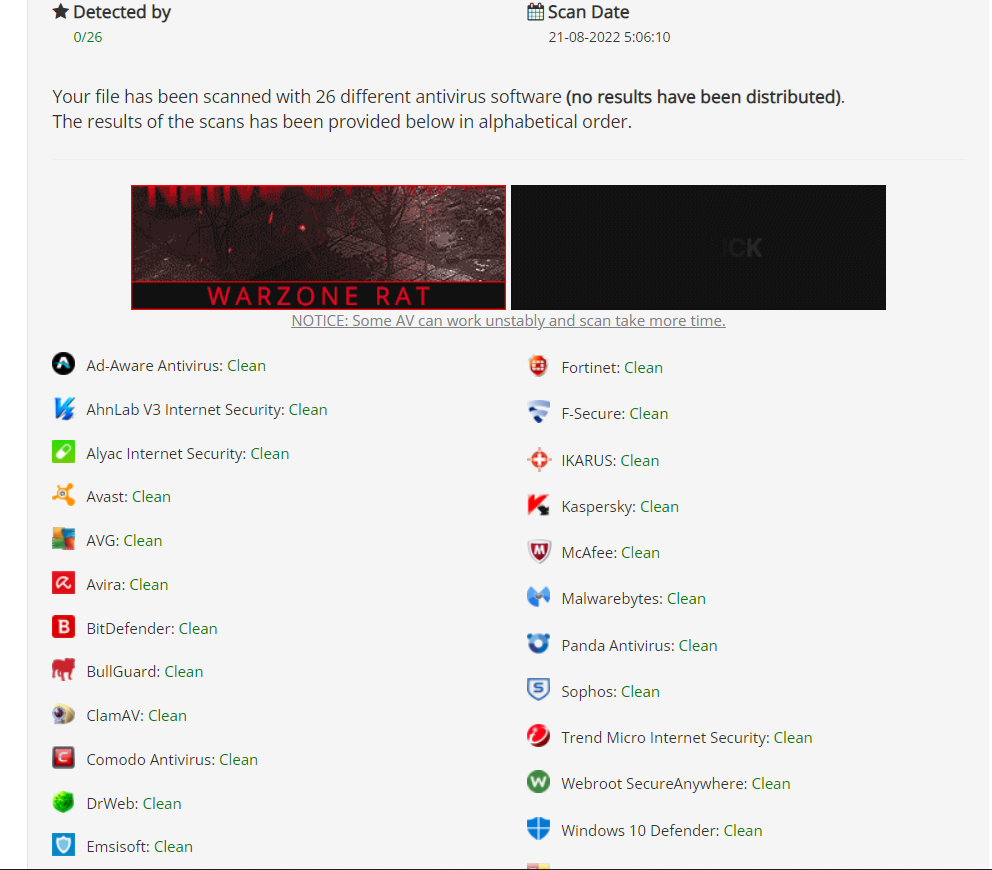Click the Webroot green W icon

click(538, 782)
